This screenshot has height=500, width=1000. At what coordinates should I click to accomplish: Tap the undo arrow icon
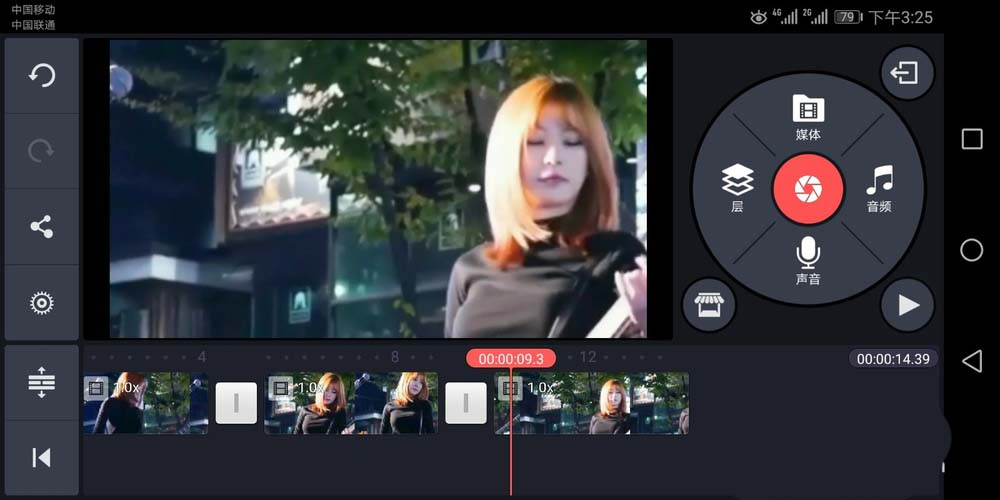(x=41, y=76)
